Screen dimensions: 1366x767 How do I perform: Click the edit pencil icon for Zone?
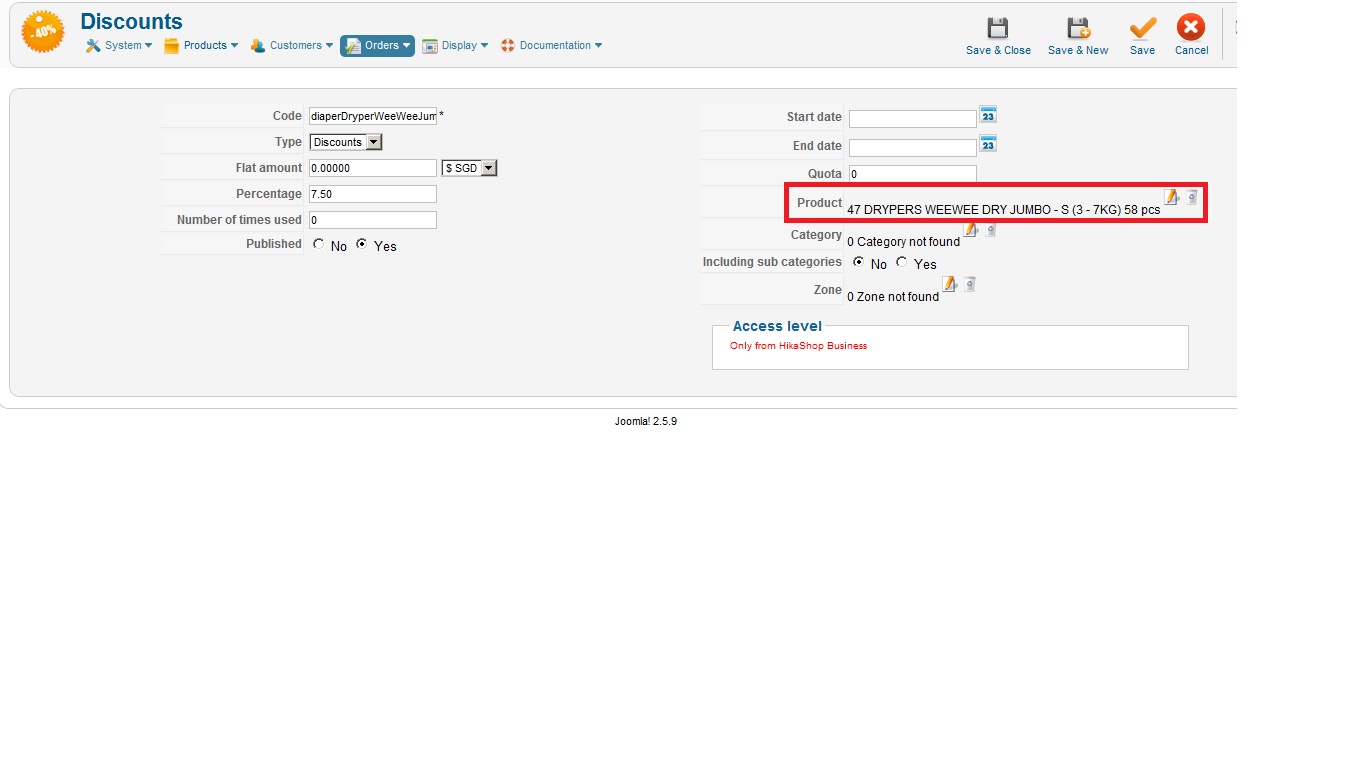pos(950,284)
